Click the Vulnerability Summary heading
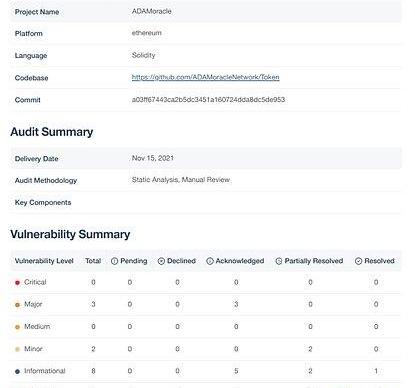 (x=70, y=234)
